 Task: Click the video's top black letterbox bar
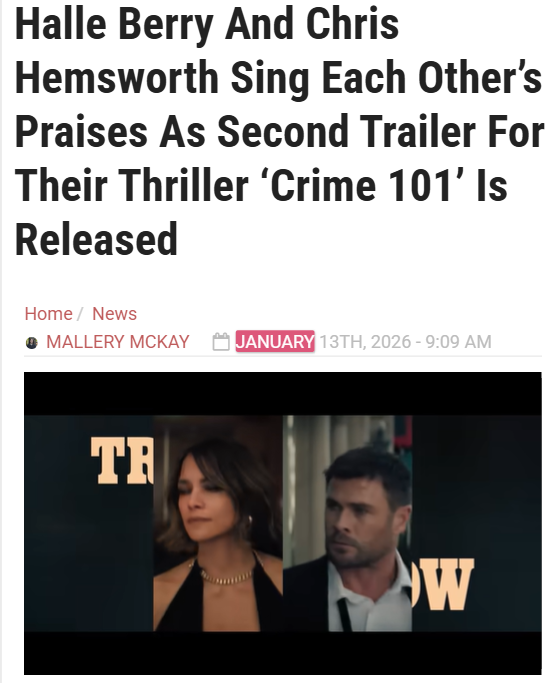(283, 394)
